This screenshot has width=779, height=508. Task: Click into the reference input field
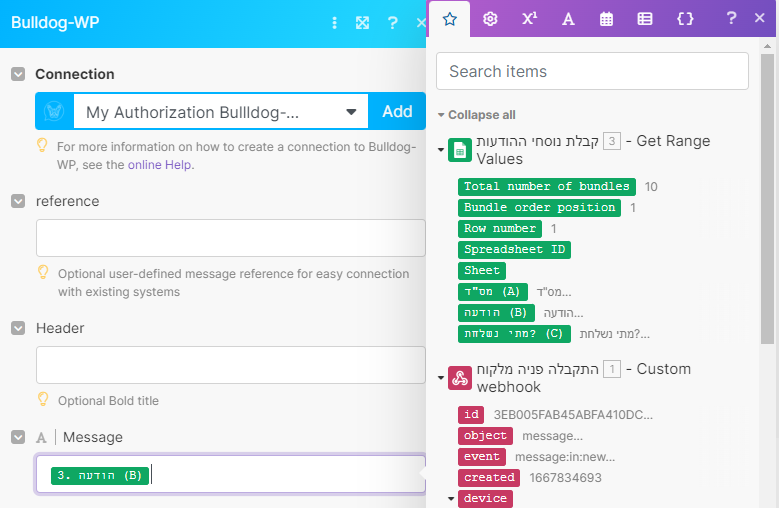click(x=231, y=238)
